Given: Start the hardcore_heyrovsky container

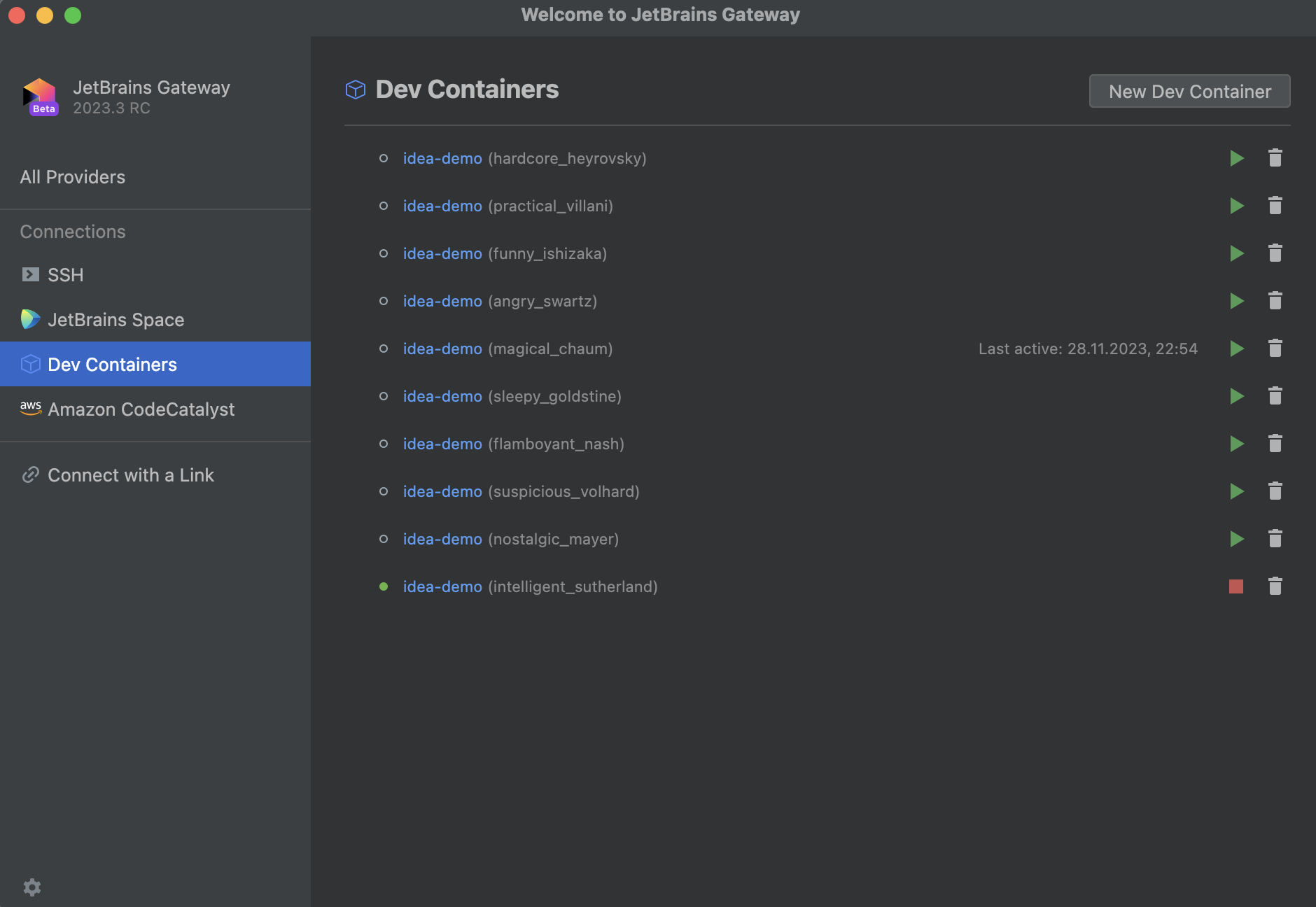Looking at the screenshot, I should (x=1237, y=158).
